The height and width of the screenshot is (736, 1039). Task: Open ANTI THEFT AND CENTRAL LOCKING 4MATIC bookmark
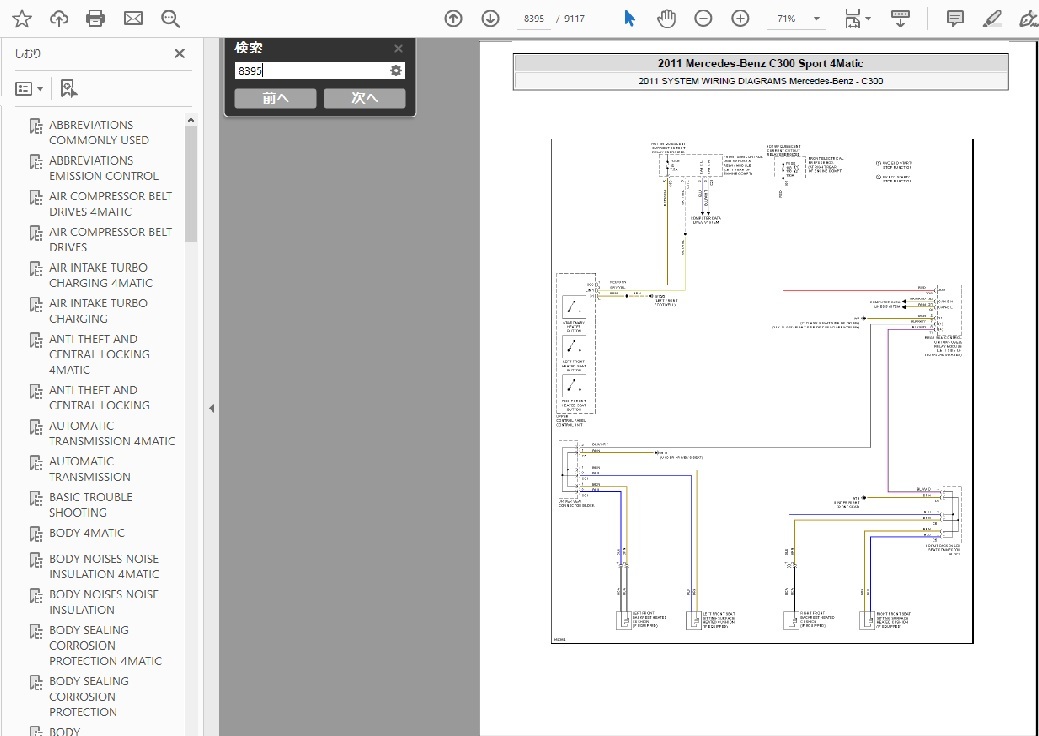point(99,354)
